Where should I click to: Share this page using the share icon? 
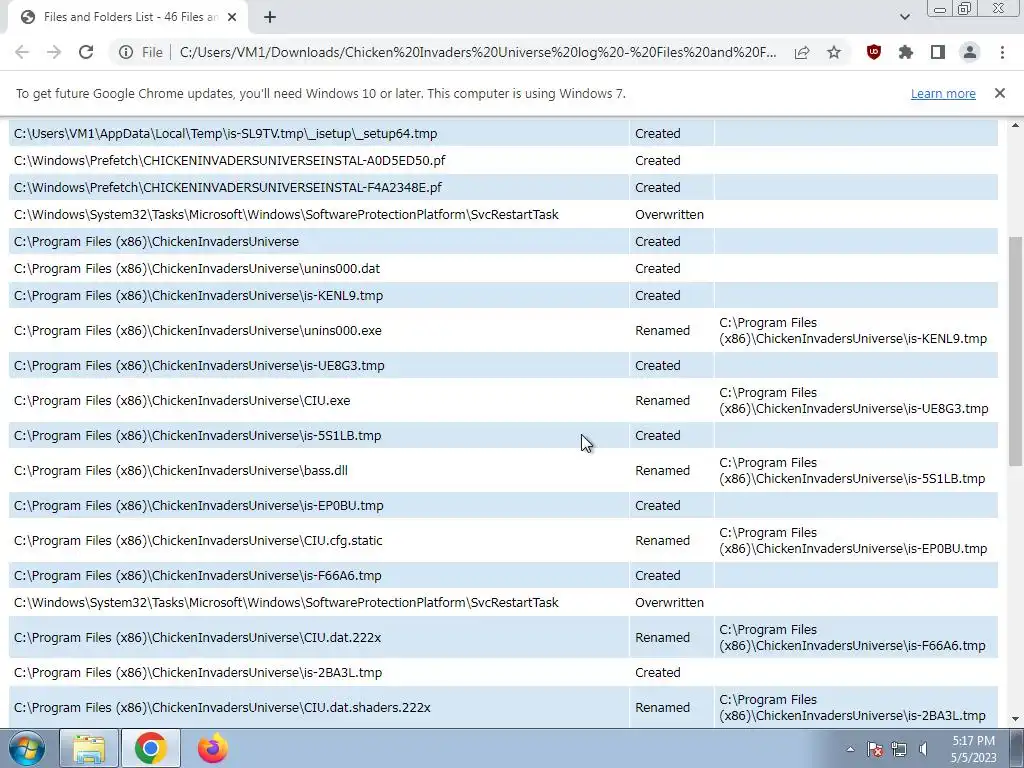click(802, 52)
